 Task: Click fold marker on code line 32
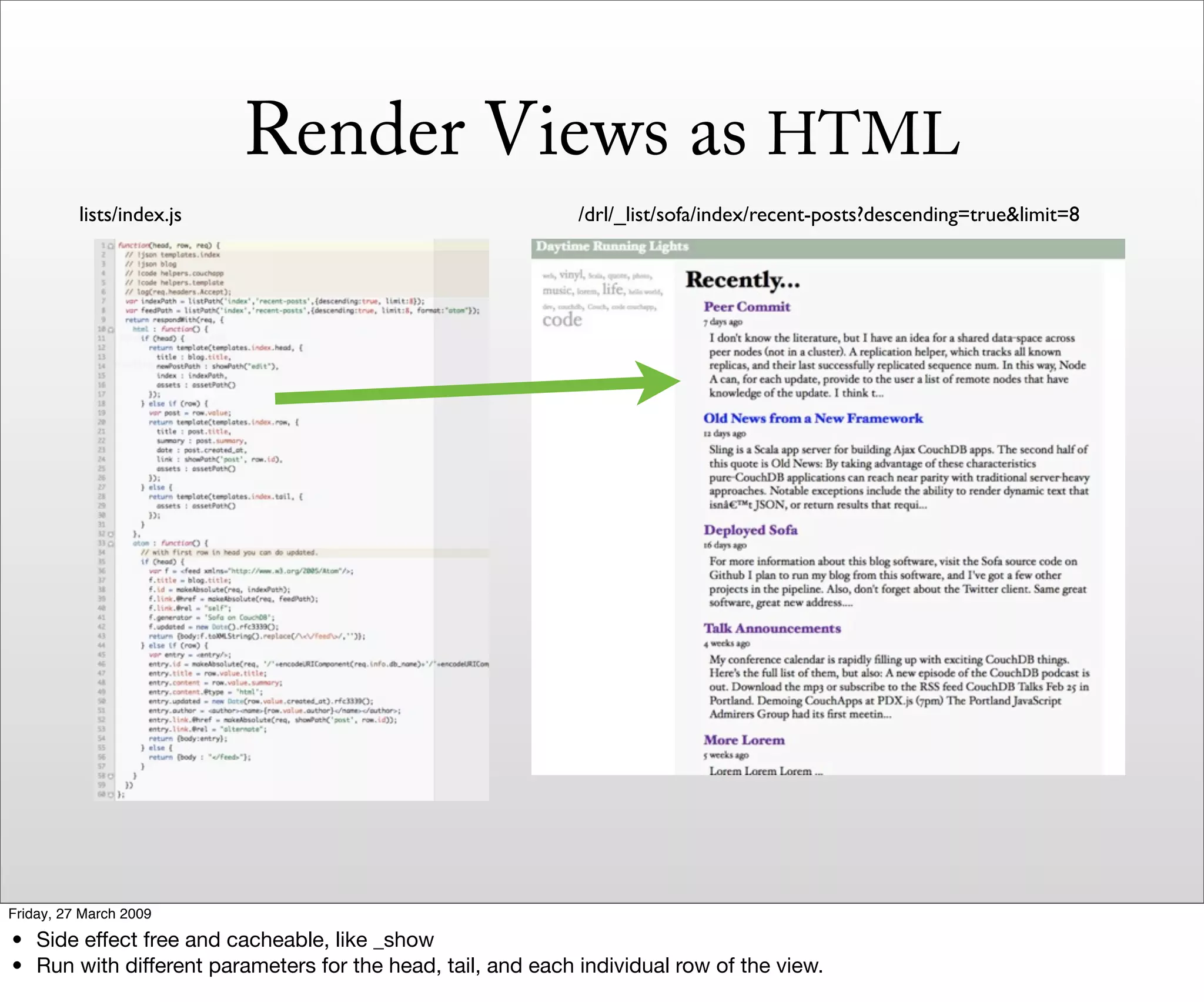111,534
